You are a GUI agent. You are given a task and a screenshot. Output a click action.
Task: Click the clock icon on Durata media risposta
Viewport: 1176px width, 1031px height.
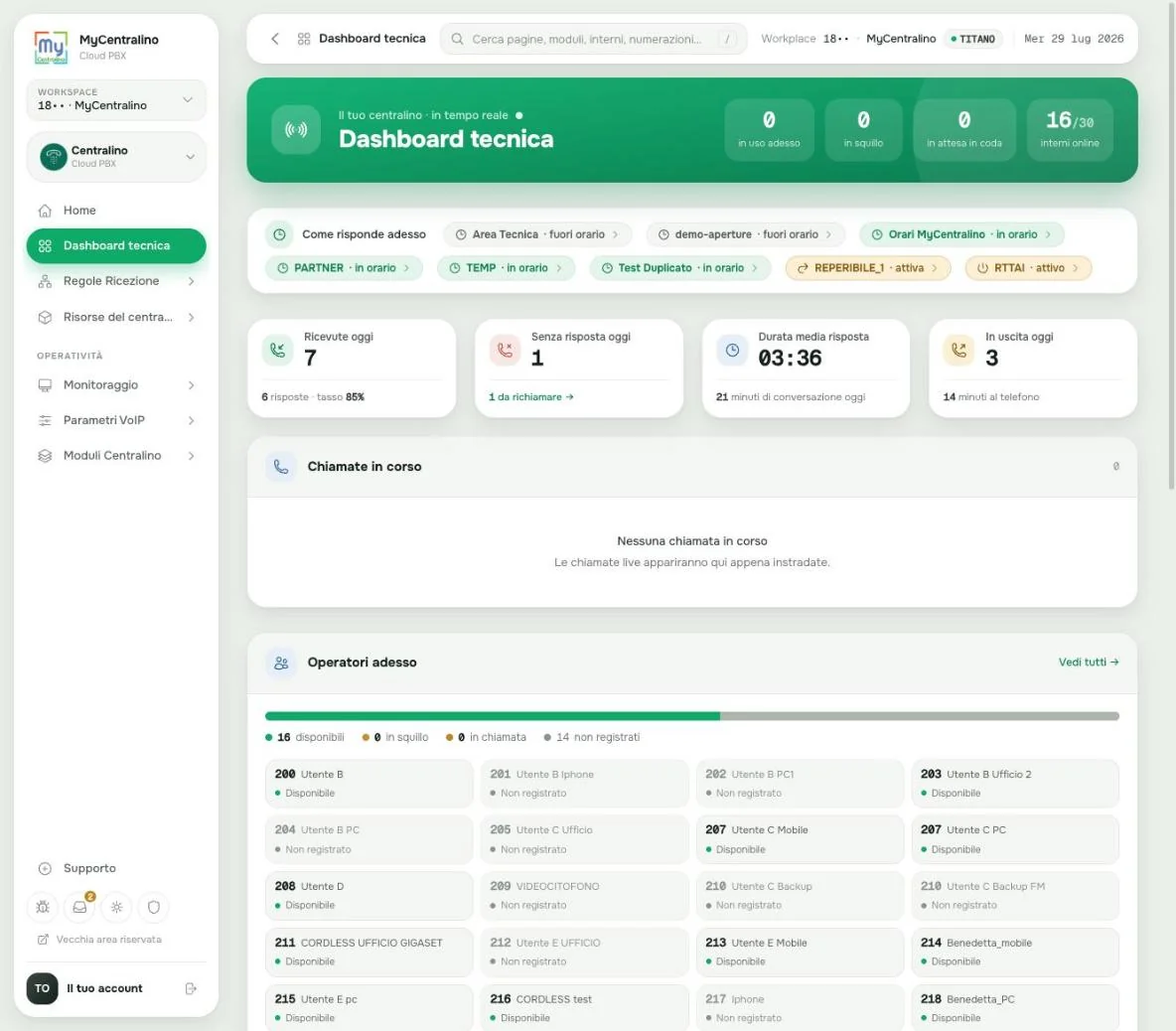click(732, 351)
